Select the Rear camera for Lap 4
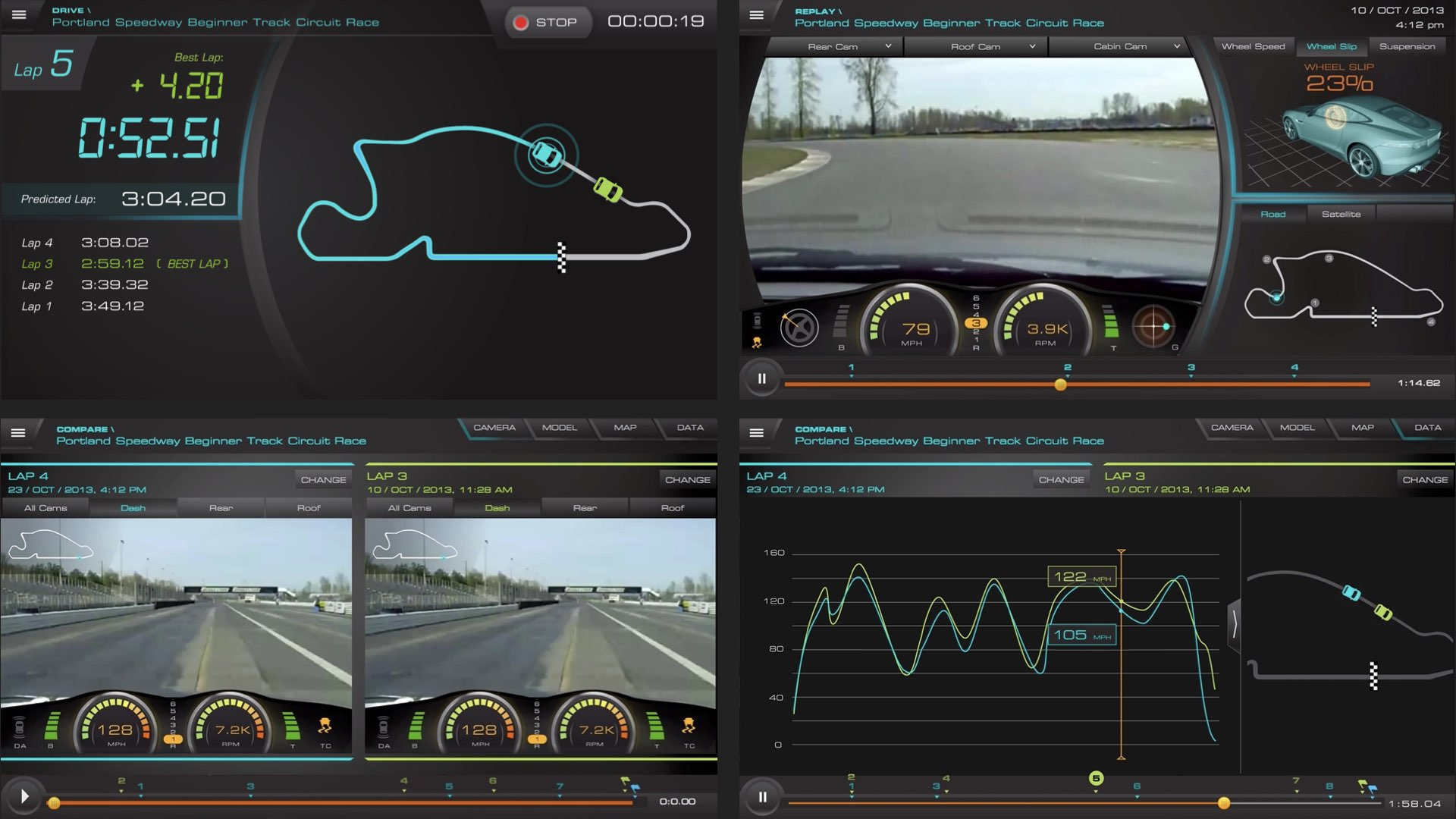 tap(221, 508)
